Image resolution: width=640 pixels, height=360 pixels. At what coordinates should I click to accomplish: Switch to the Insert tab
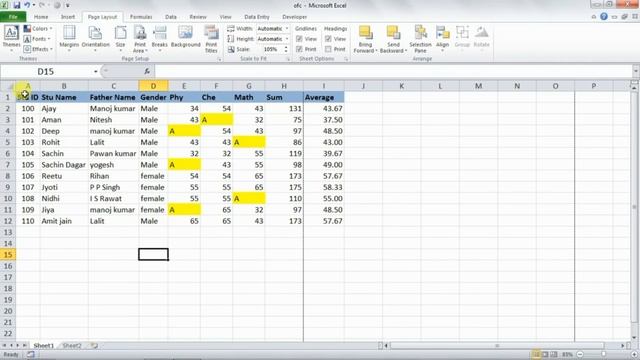coord(68,17)
